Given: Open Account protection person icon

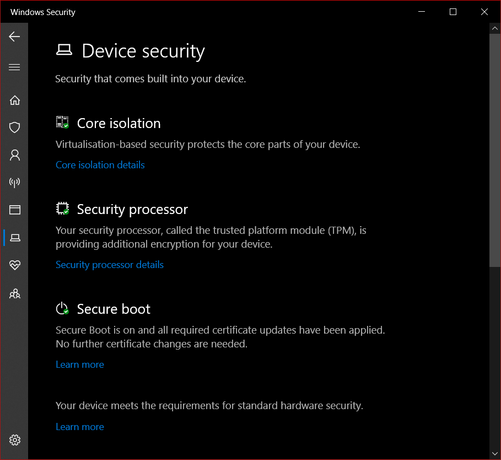Looking at the screenshot, I should 15,155.
